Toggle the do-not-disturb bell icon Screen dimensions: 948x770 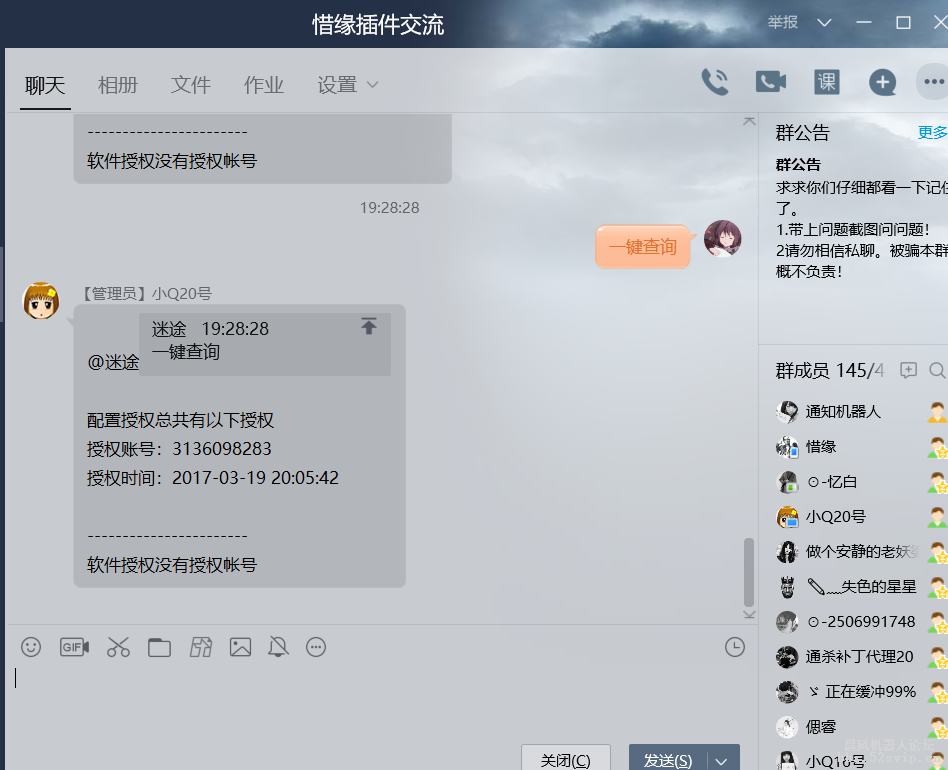(x=277, y=647)
